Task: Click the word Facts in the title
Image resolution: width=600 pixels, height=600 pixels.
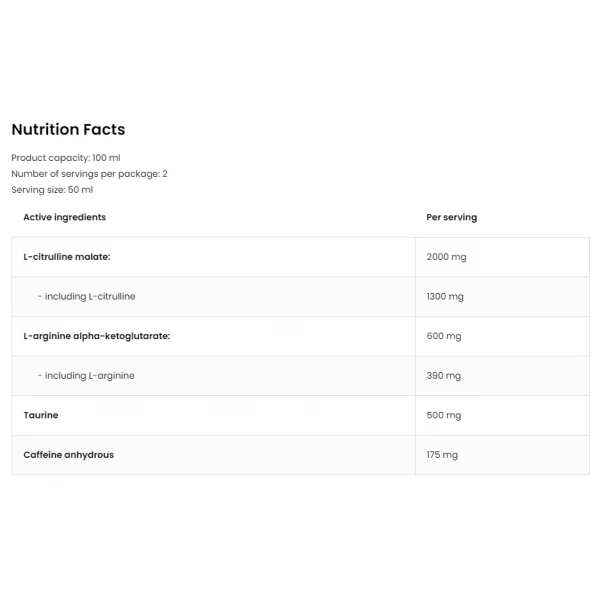Action: coord(104,129)
